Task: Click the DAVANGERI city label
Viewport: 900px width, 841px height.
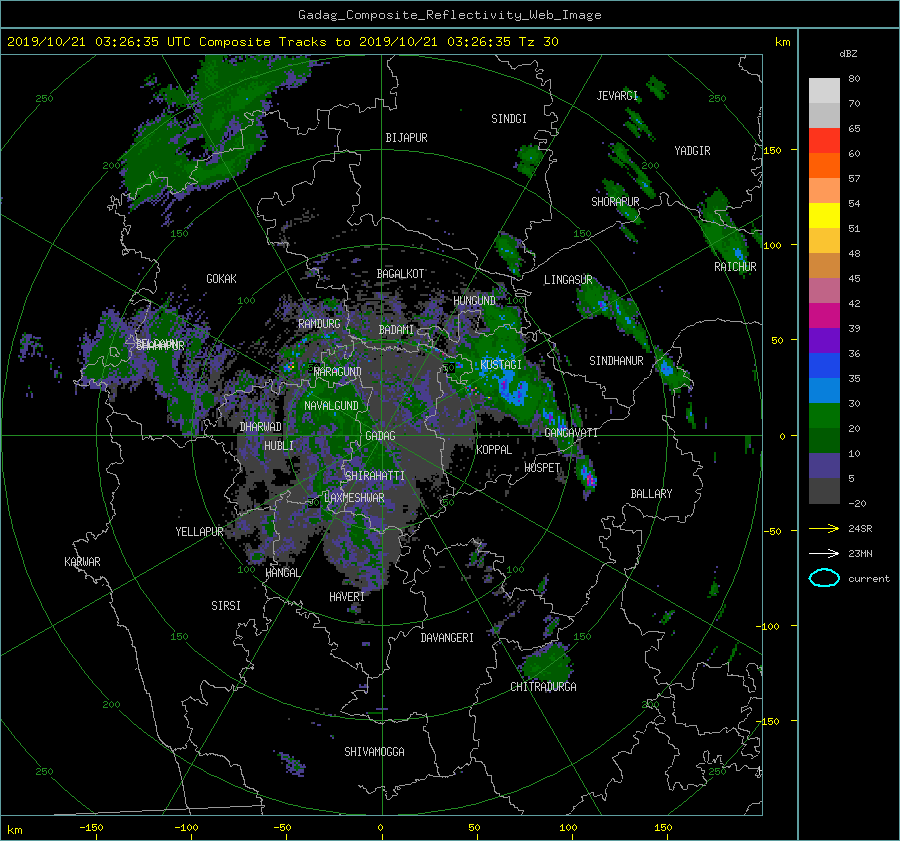Action: [447, 638]
